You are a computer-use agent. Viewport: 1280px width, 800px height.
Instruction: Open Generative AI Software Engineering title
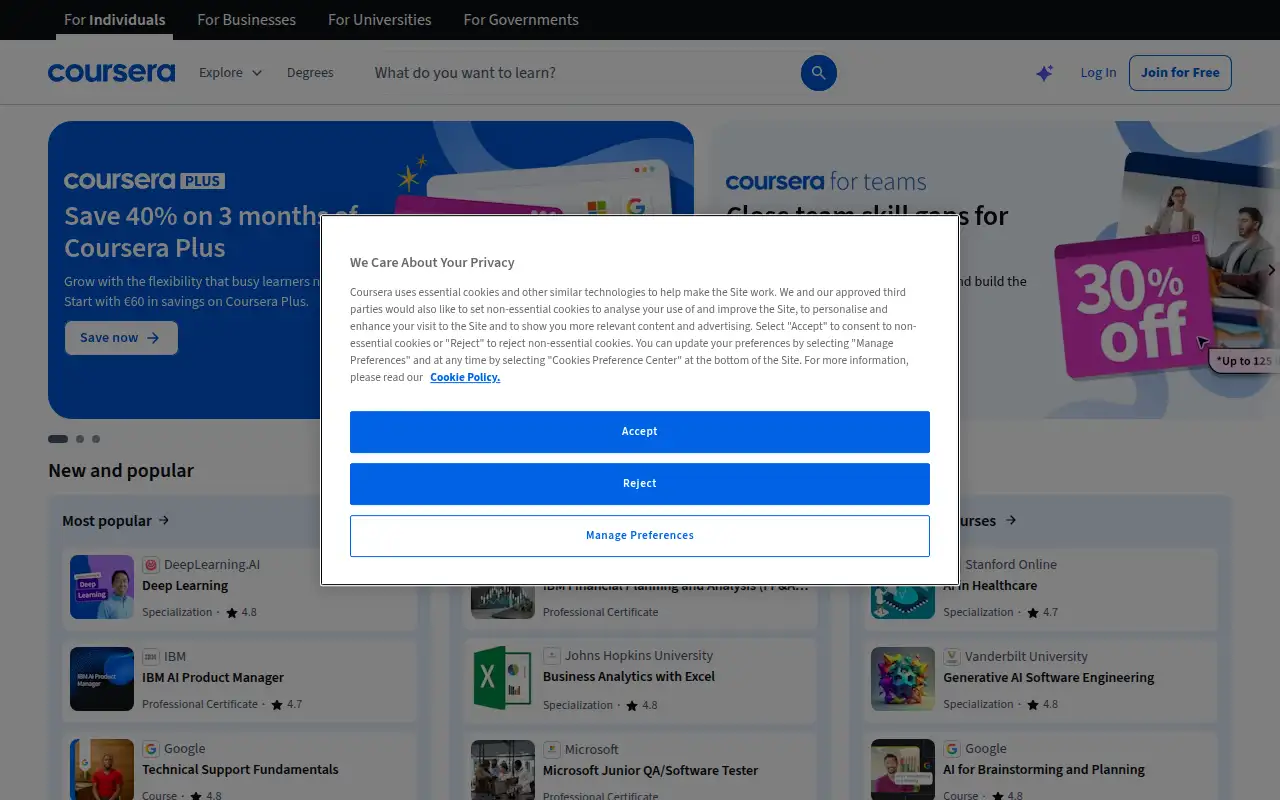pos(1049,678)
